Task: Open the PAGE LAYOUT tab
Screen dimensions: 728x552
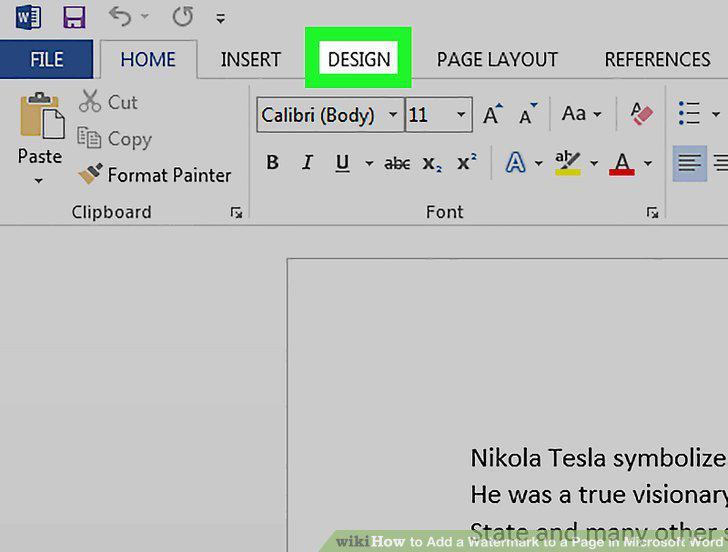Action: (497, 59)
